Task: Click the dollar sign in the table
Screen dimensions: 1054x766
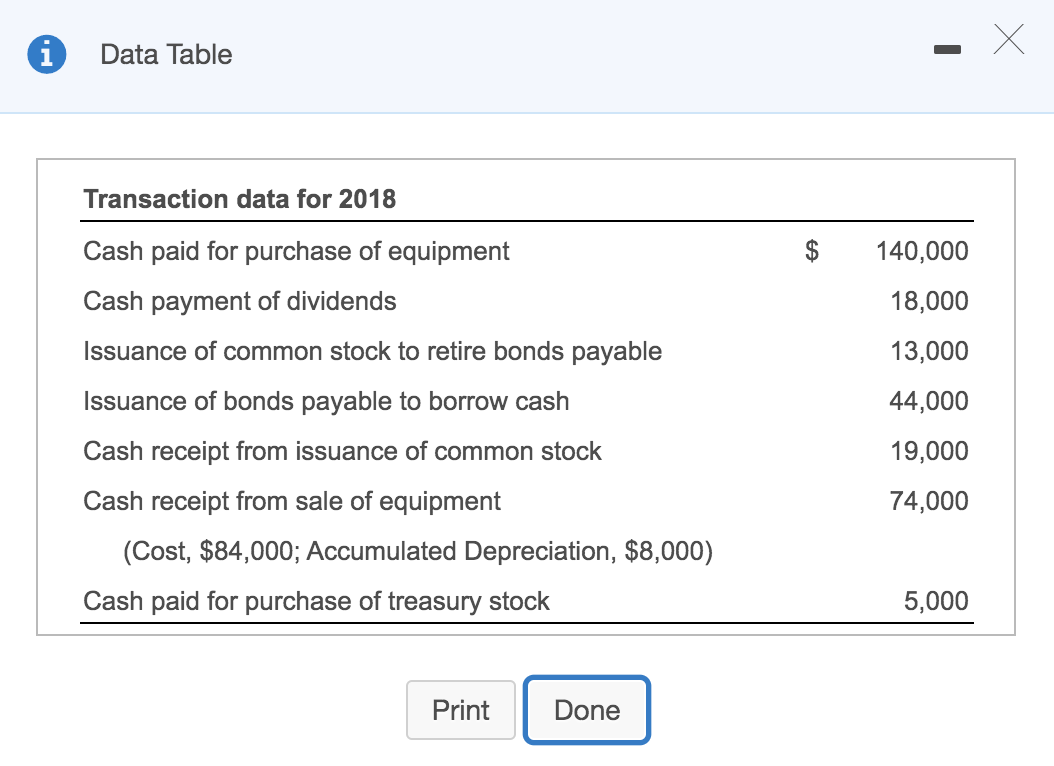Action: click(x=811, y=251)
